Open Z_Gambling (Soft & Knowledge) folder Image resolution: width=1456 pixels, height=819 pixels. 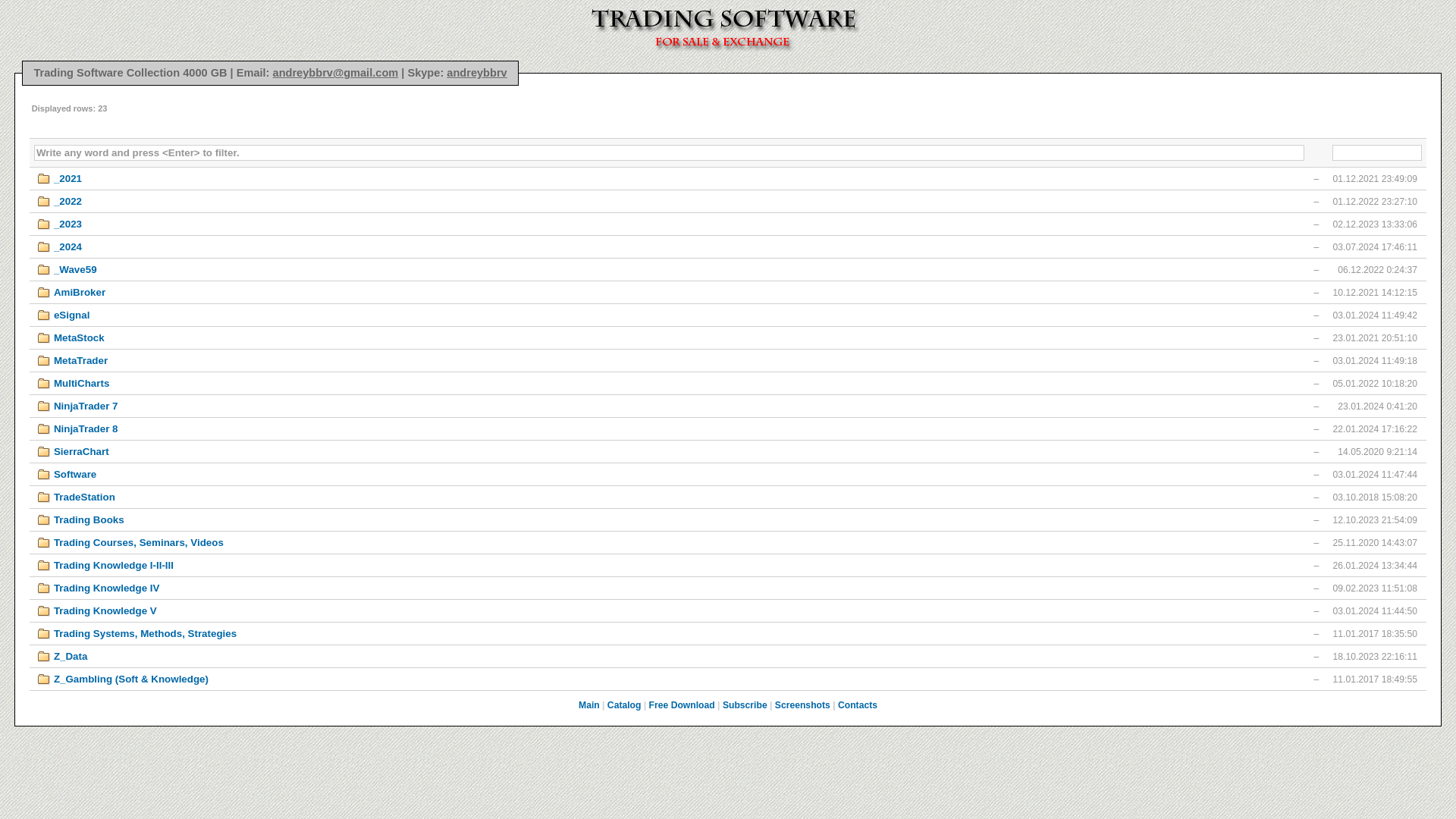point(130,679)
